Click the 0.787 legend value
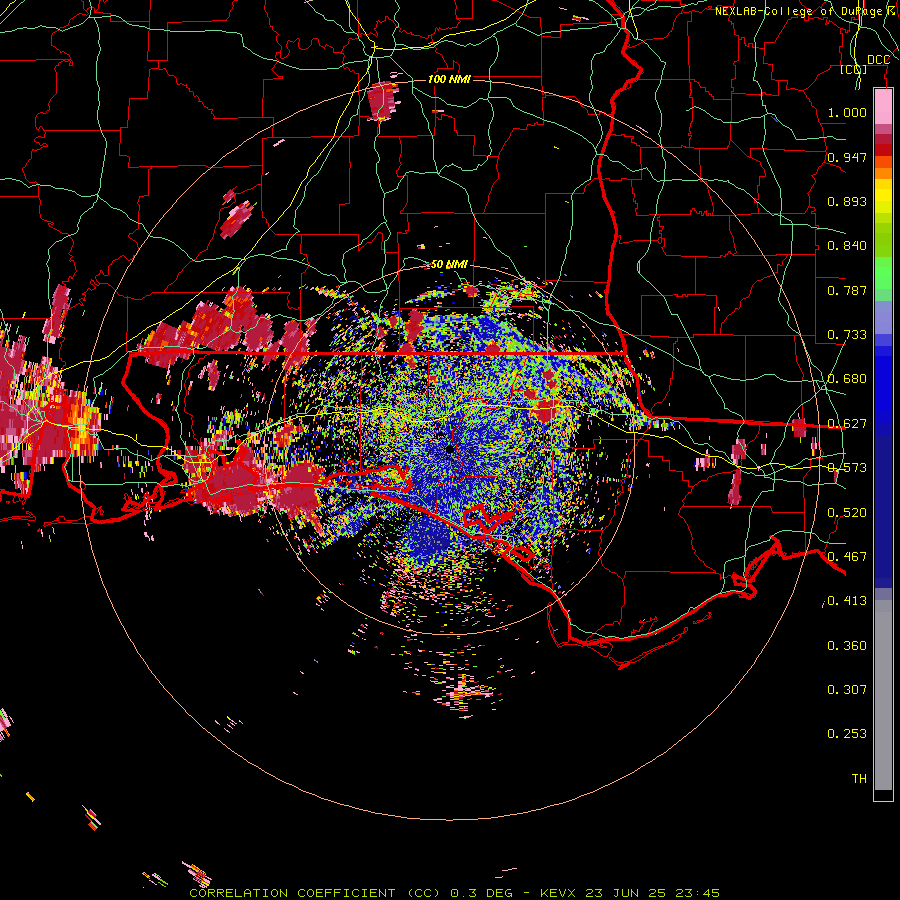The width and height of the screenshot is (900, 900). [x=847, y=290]
